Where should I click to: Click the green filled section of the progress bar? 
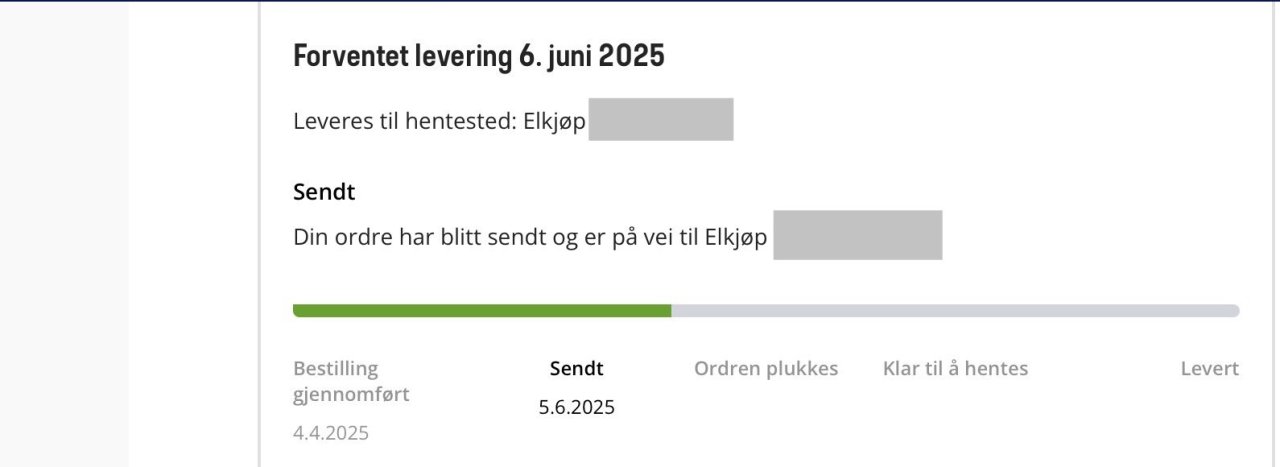480,311
